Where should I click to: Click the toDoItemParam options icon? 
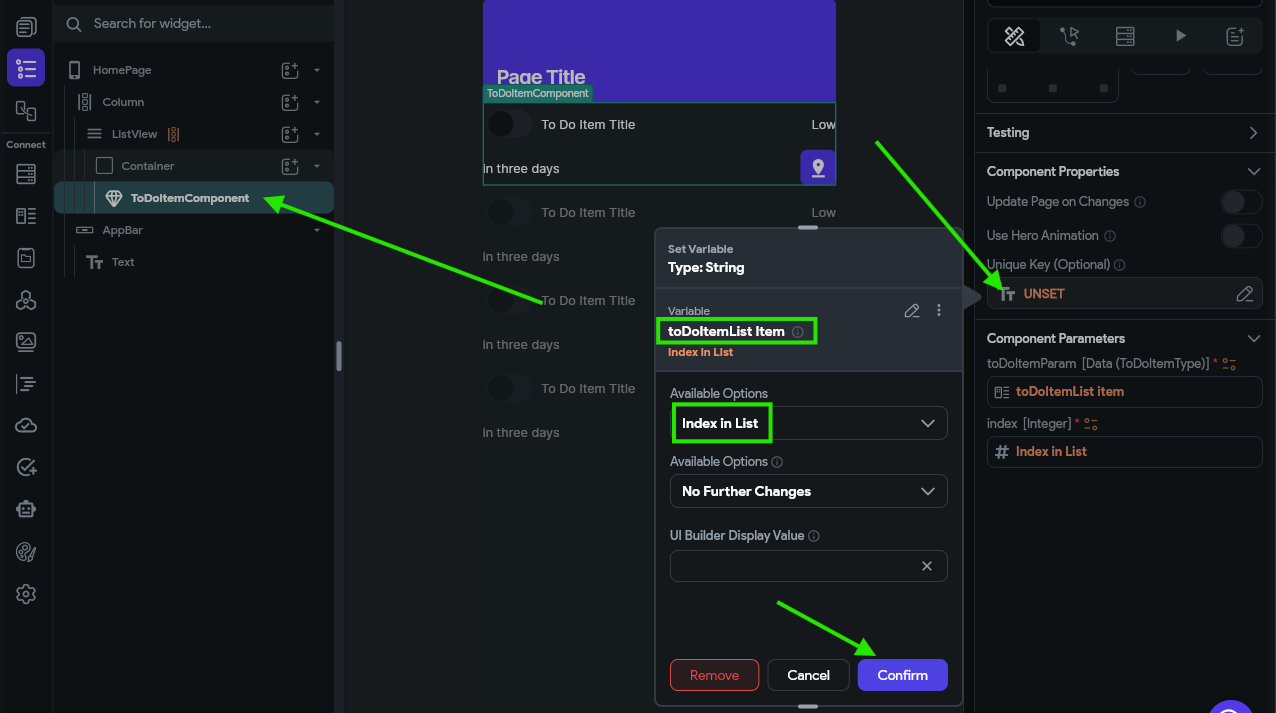pos(1229,364)
